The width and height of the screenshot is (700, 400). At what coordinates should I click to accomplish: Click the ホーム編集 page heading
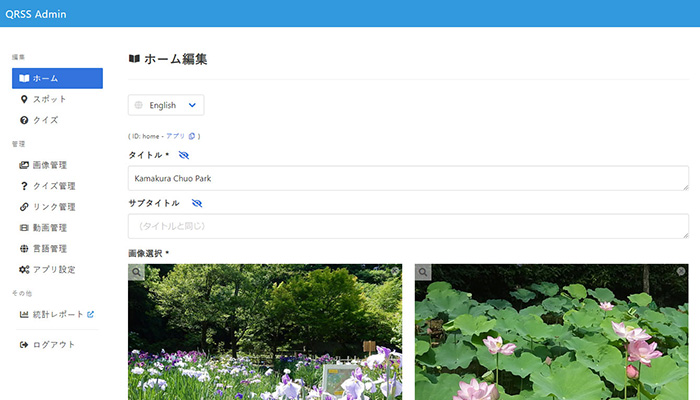(x=175, y=59)
